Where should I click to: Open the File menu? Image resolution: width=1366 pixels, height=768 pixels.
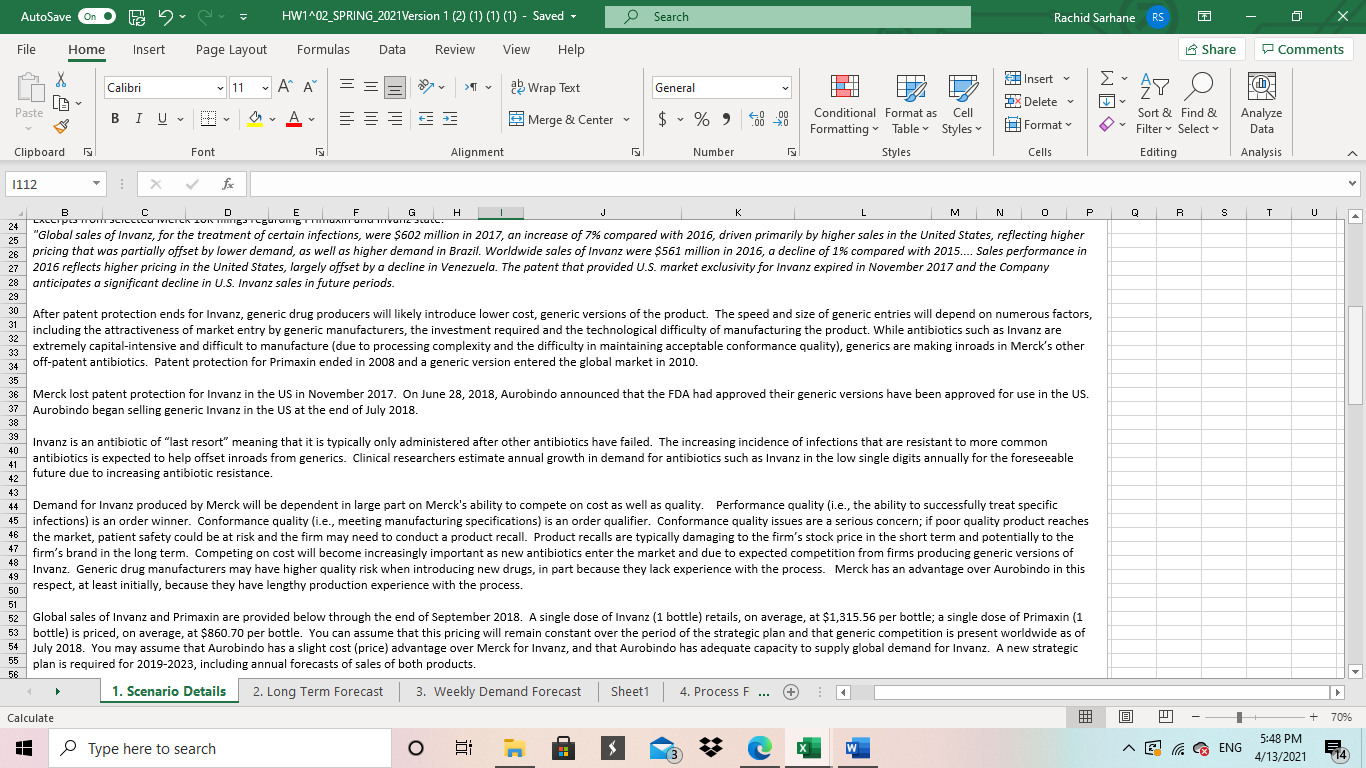point(26,50)
